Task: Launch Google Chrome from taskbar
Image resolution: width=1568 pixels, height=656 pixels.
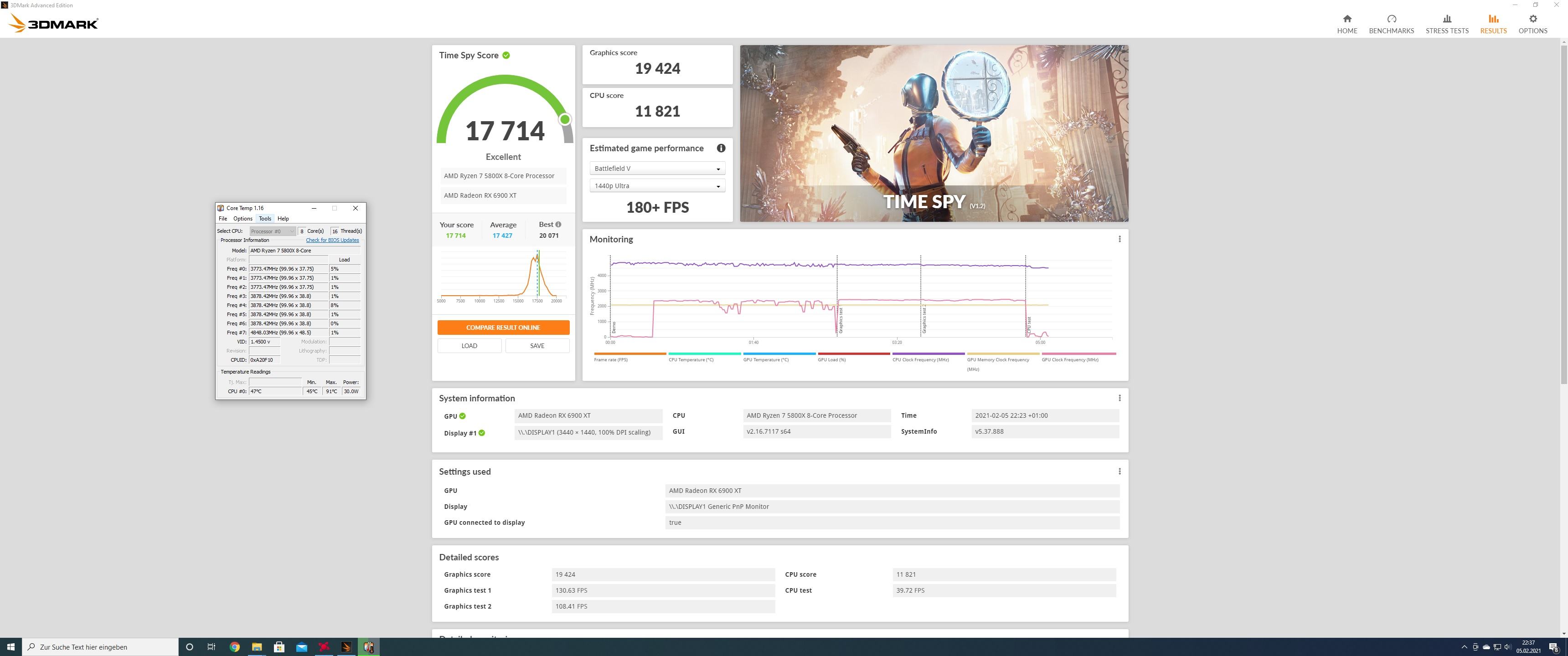Action: pos(234,647)
